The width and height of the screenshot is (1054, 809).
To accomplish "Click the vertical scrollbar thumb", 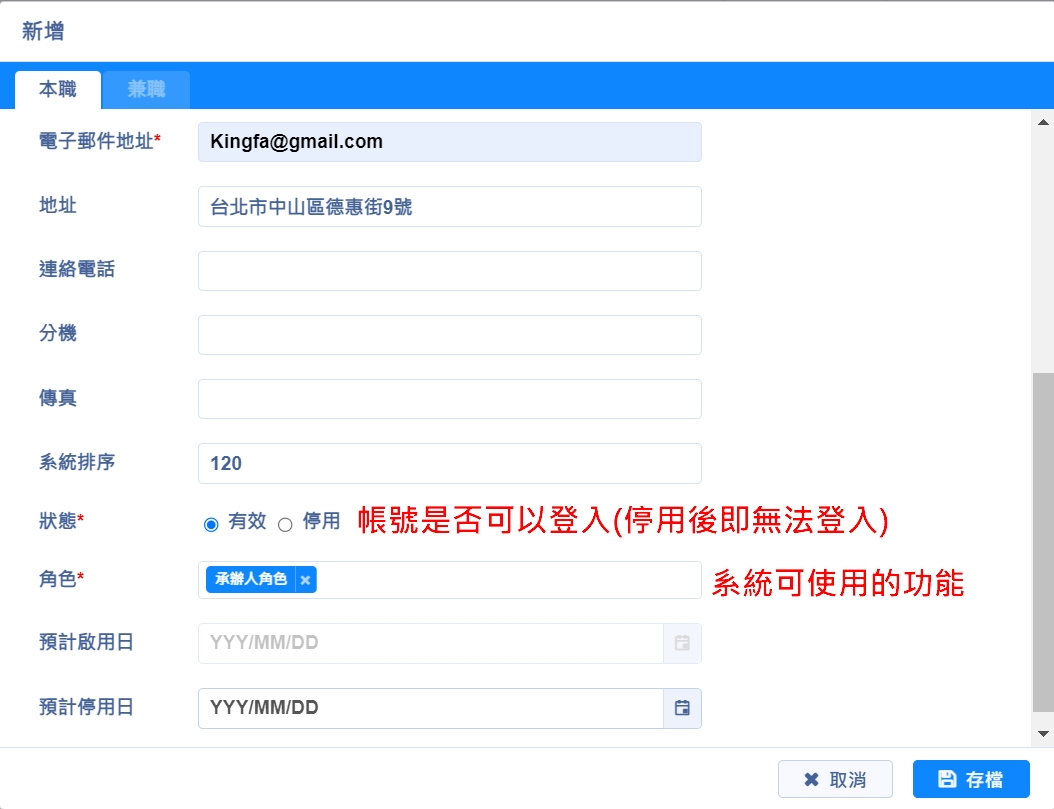I will click(1043, 540).
